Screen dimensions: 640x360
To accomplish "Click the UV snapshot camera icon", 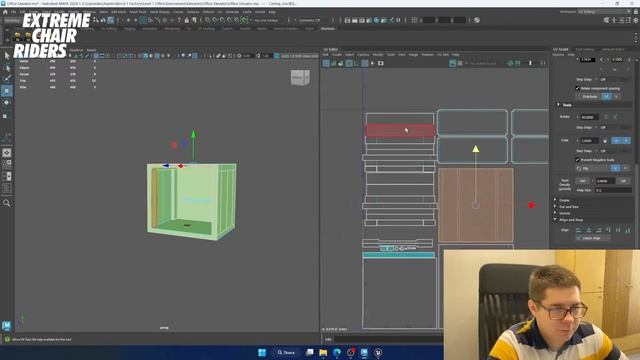I will click(380, 63).
